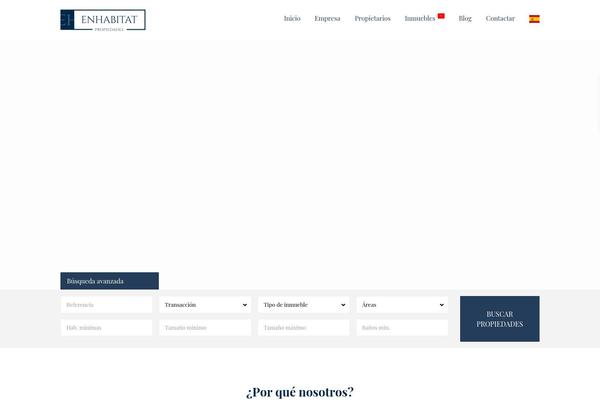Open the Contactar page

pyautogui.click(x=500, y=18)
